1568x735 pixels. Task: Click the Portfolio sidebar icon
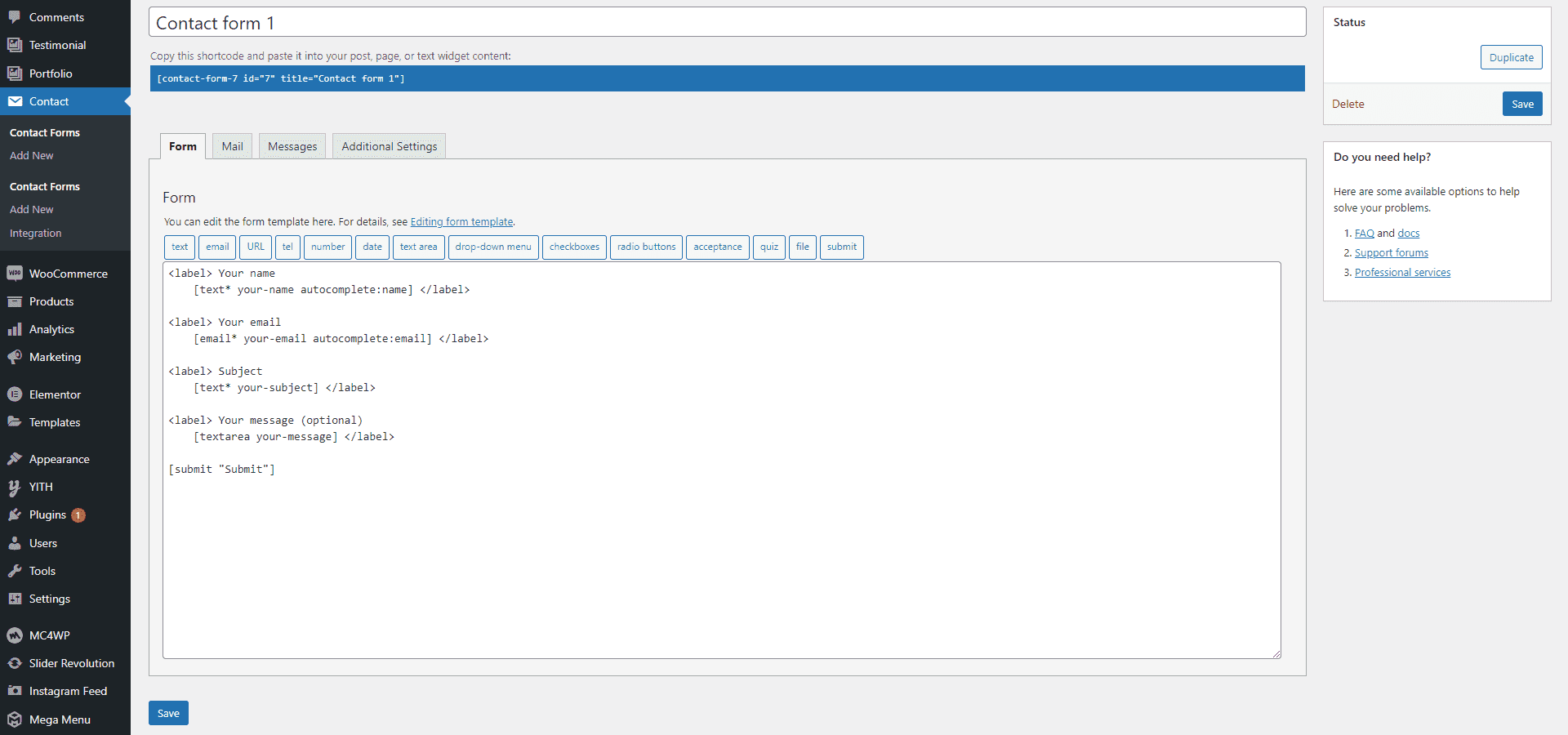pyautogui.click(x=15, y=73)
